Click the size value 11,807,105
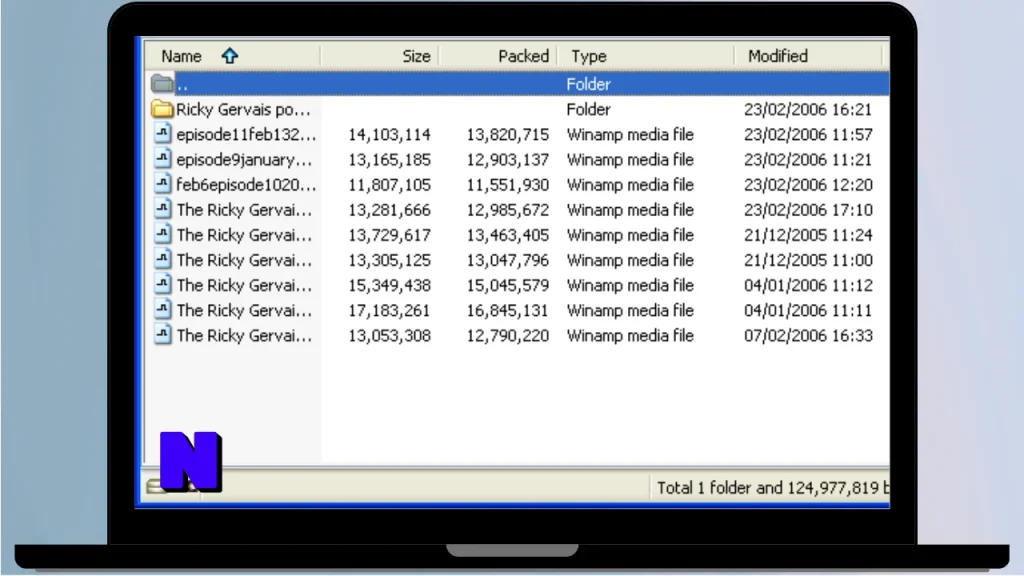 tap(389, 185)
